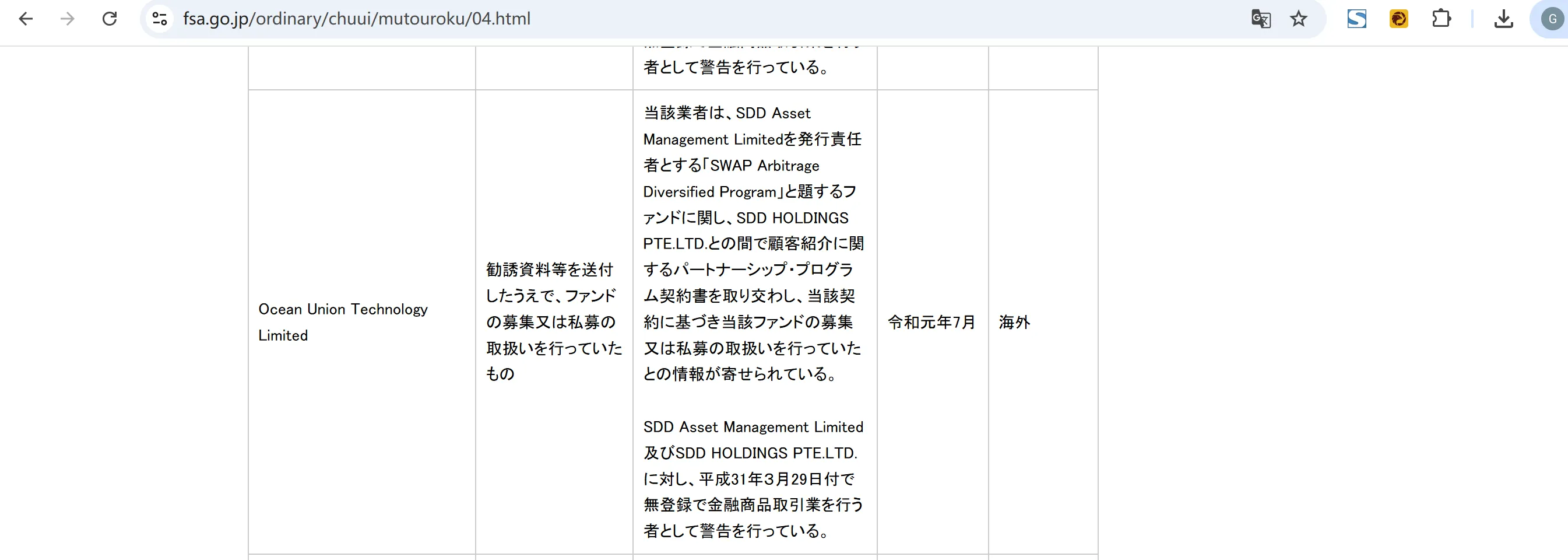The image size is (1568, 560).
Task: Click the 海外 location cell
Action: [x=1014, y=322]
